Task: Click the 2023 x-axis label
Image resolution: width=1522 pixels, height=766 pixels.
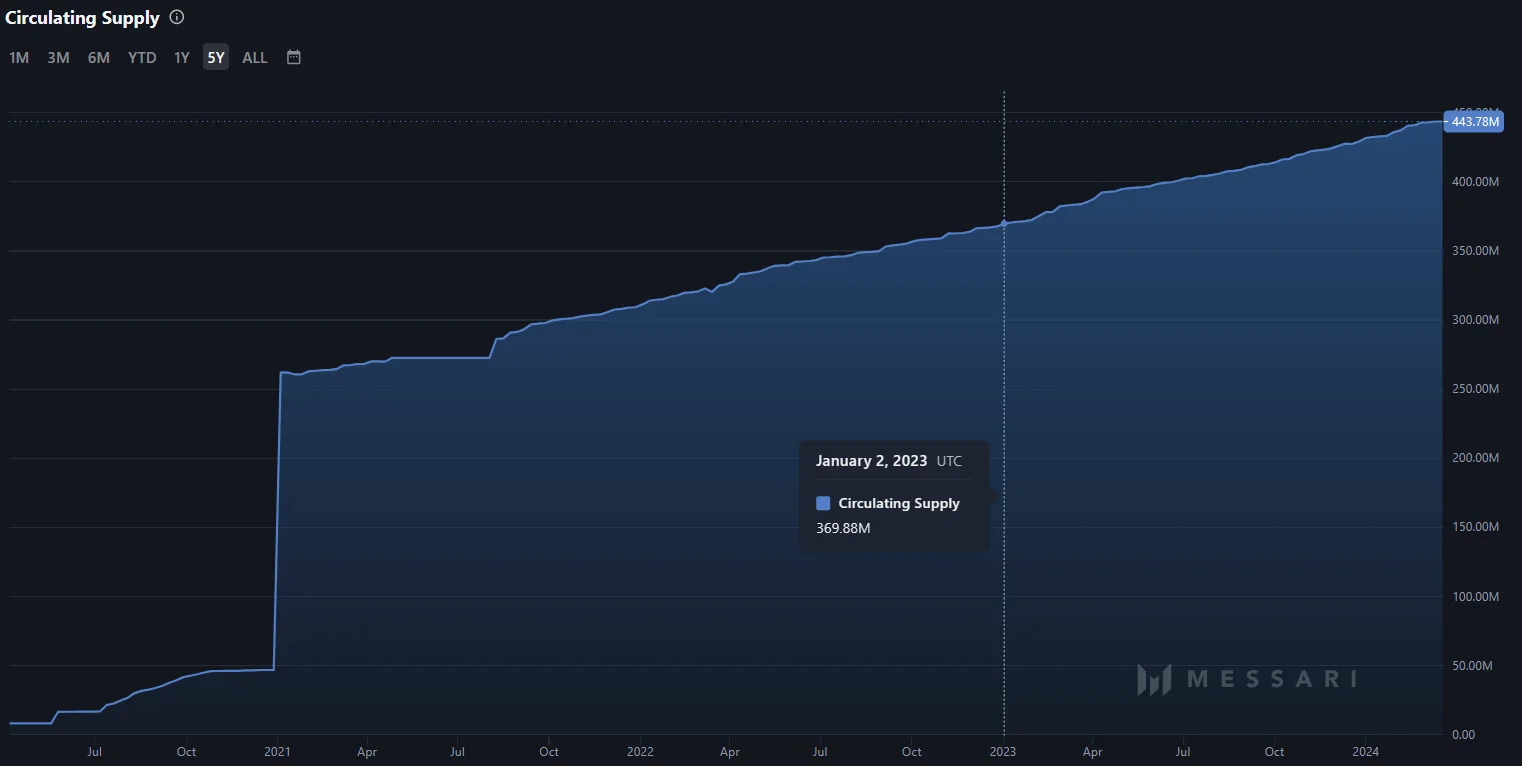Action: point(1003,751)
